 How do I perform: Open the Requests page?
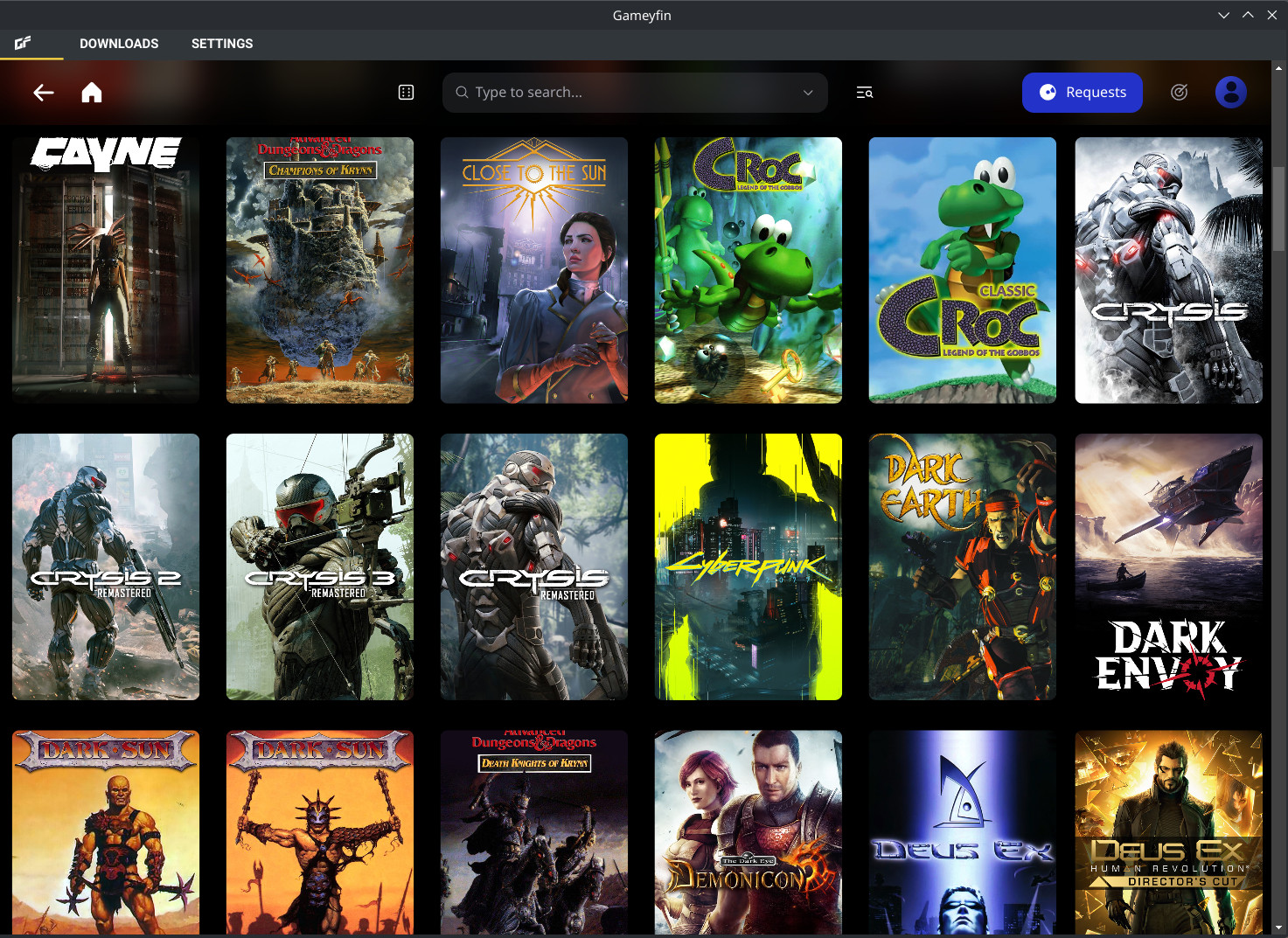pyautogui.click(x=1083, y=93)
